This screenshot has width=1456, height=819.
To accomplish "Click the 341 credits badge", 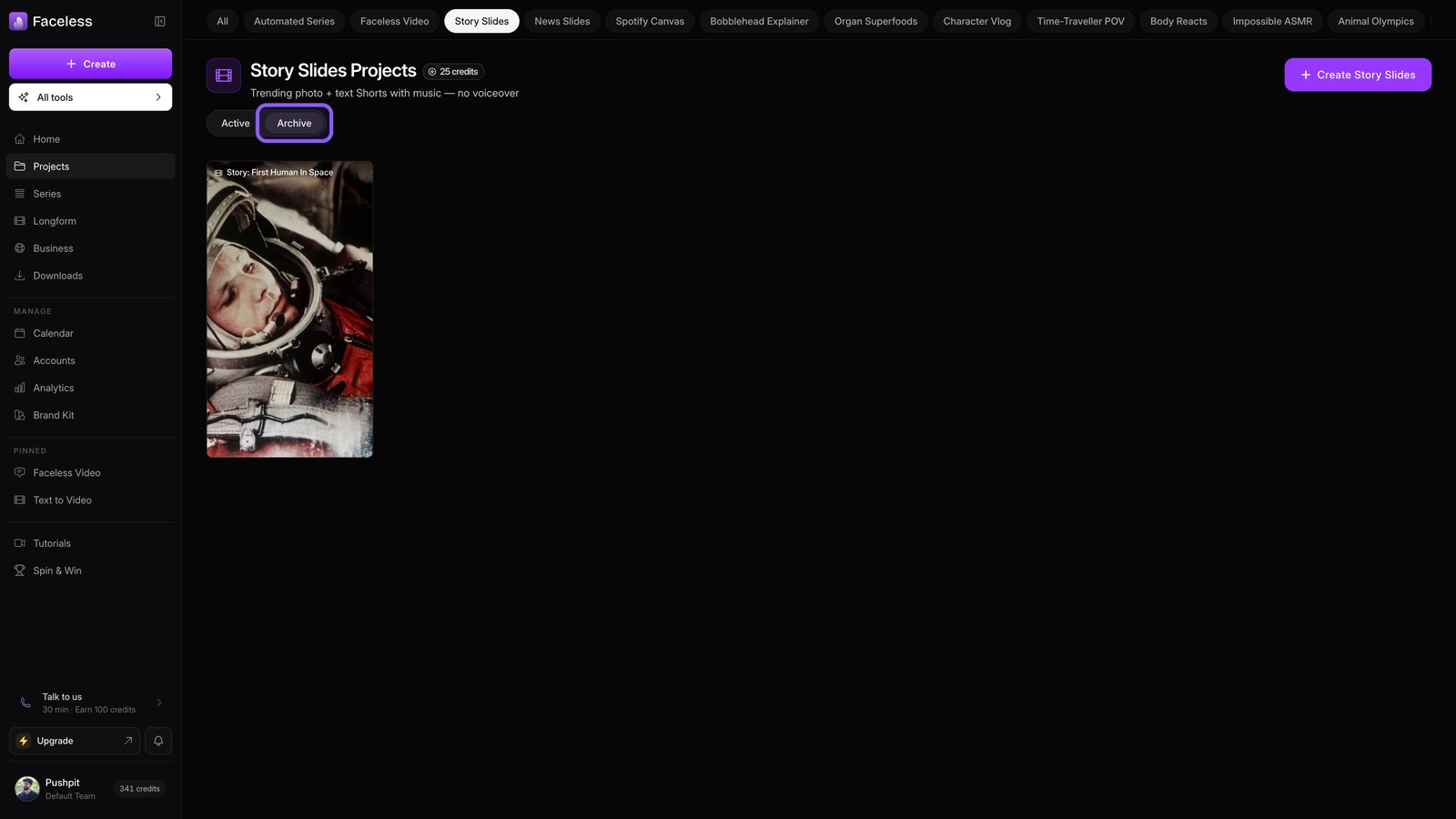I will click(139, 789).
